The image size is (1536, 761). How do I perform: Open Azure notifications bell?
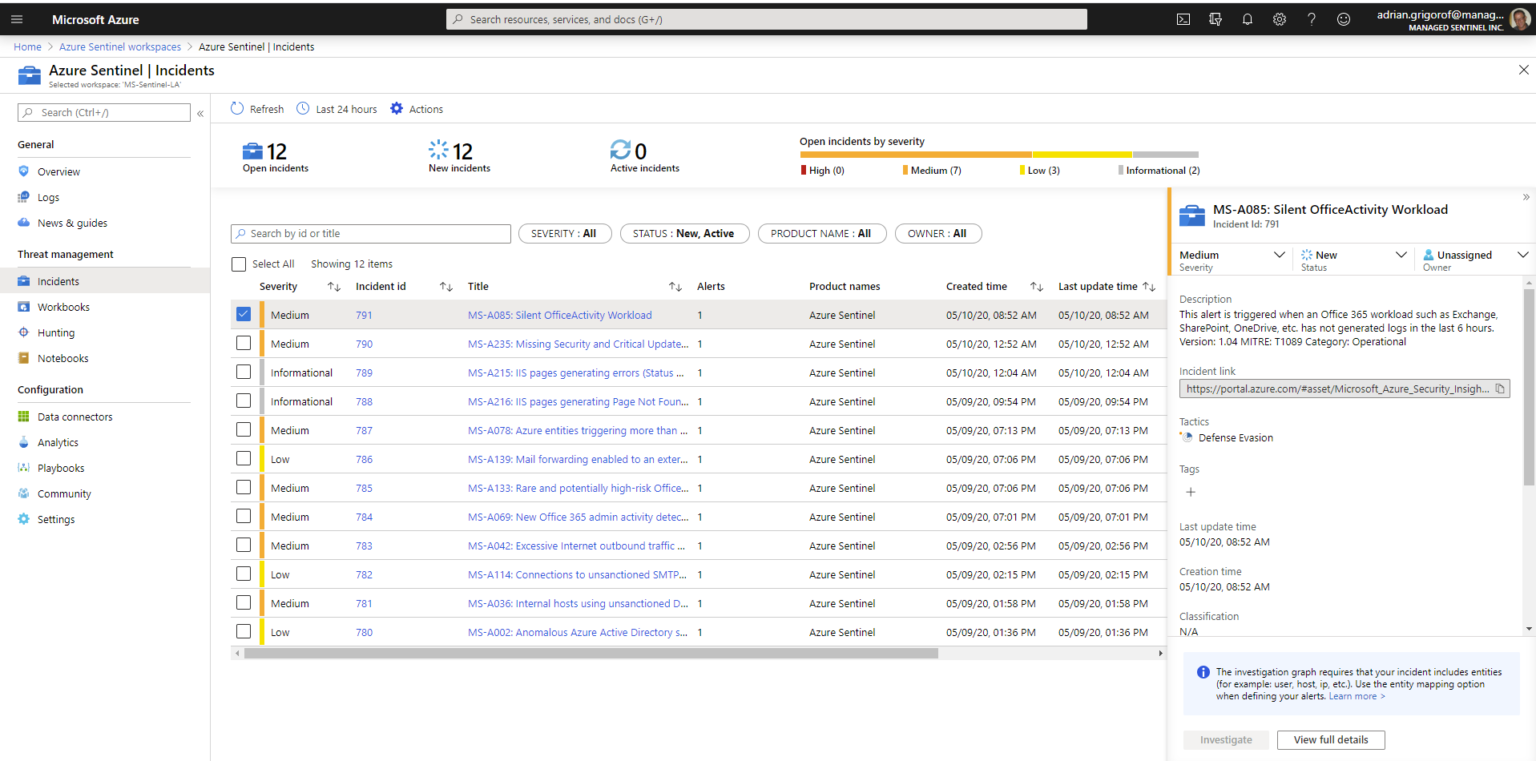1247,18
